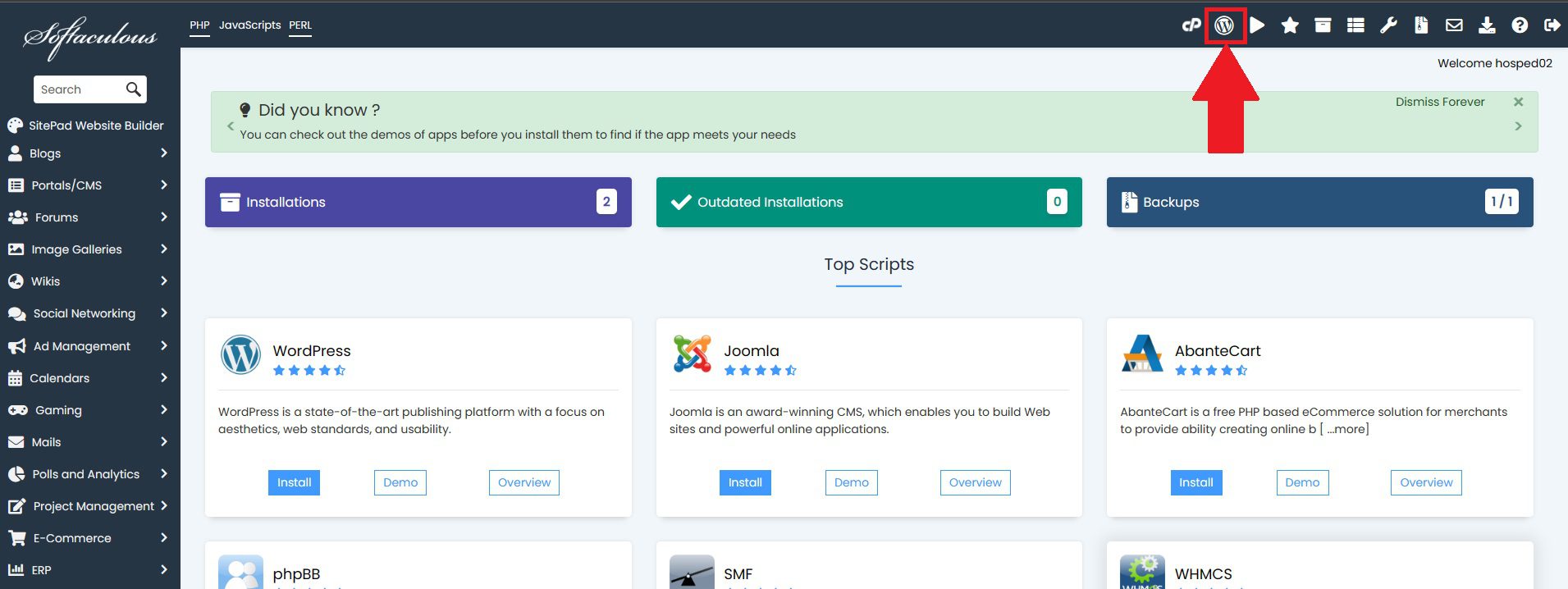Click the search magnifier icon
This screenshot has width=1568, height=589.
133,89
